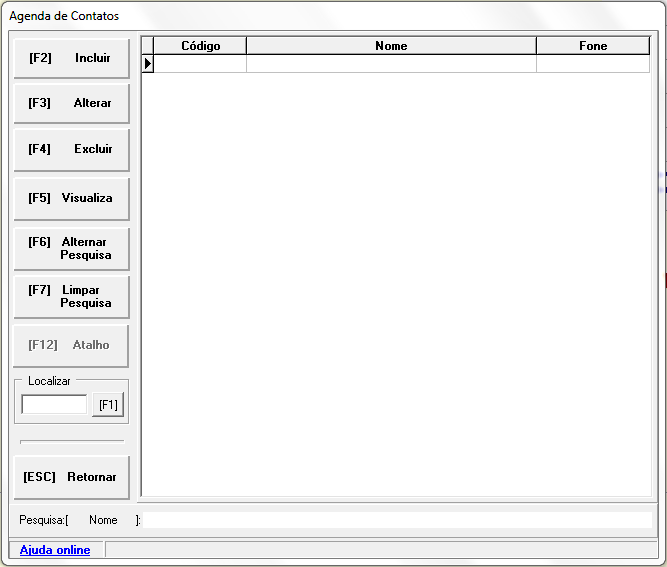Viewport: 667px width, 567px height.
Task: Switch search mode with Alternar Pesquisa
Action: click(71, 249)
